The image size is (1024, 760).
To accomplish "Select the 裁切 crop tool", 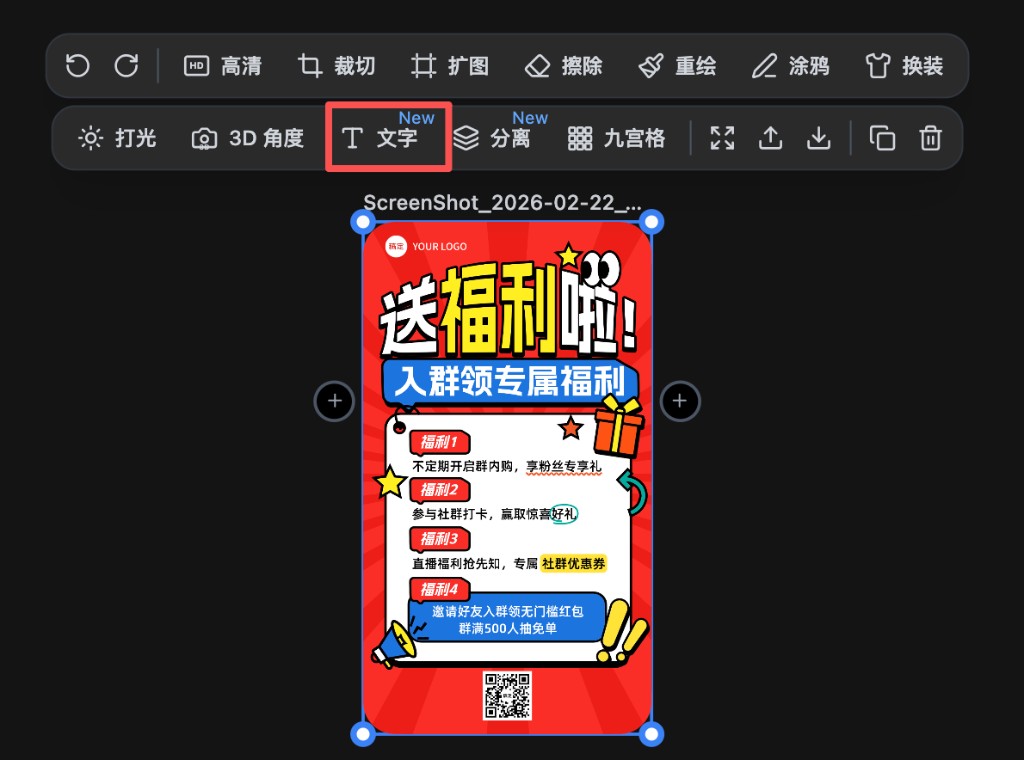I will click(x=337, y=65).
